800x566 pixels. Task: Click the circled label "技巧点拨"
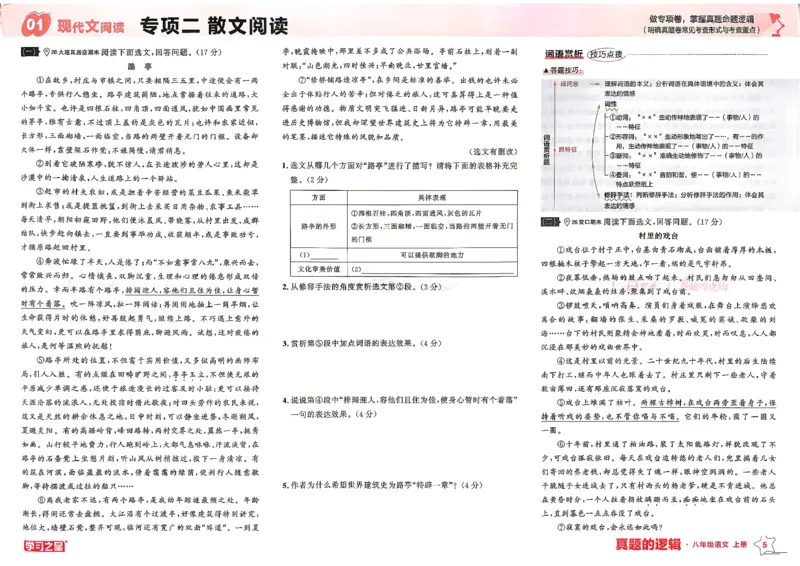click(606, 54)
